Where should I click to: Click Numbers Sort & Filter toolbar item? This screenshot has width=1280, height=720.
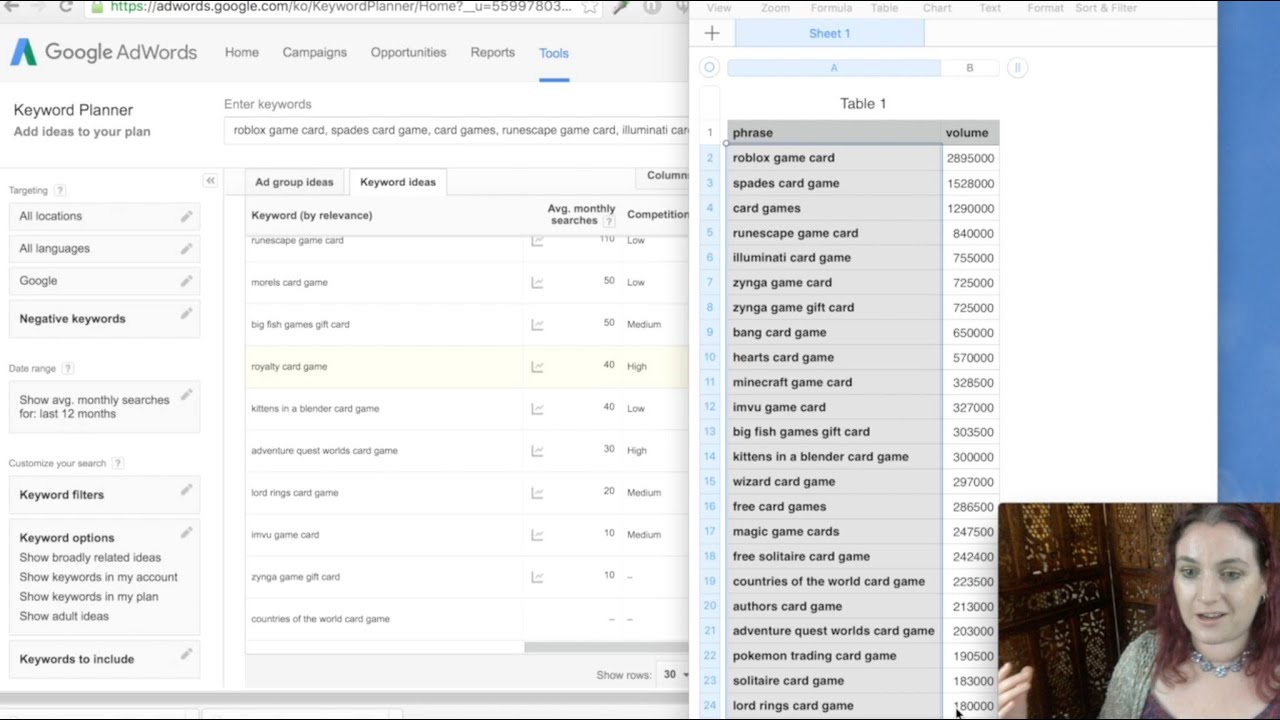click(1106, 7)
